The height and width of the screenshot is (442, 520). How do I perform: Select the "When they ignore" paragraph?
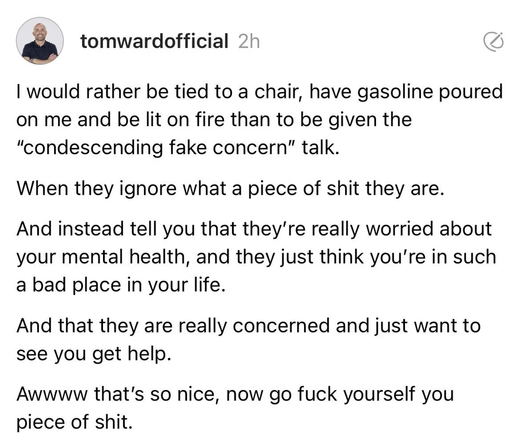click(231, 189)
